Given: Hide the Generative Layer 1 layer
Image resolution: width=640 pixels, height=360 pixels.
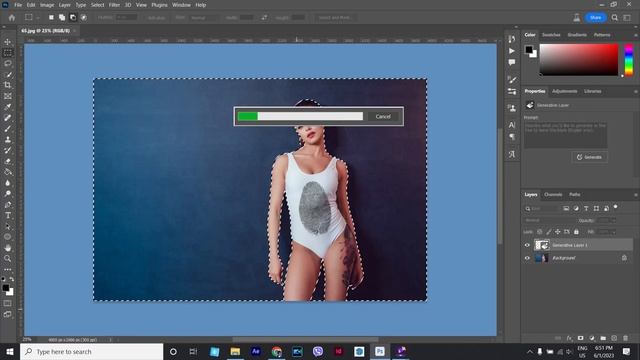Looking at the screenshot, I should coord(527,245).
